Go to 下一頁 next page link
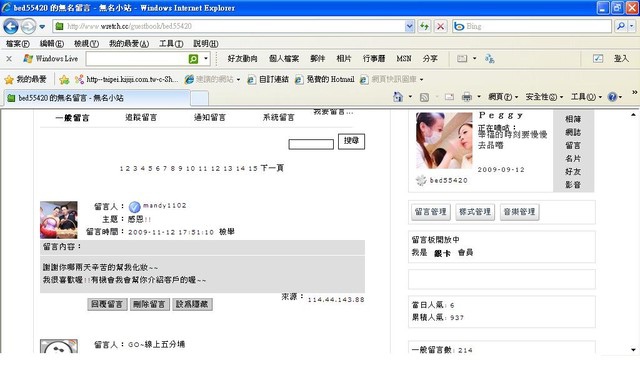 click(272, 168)
